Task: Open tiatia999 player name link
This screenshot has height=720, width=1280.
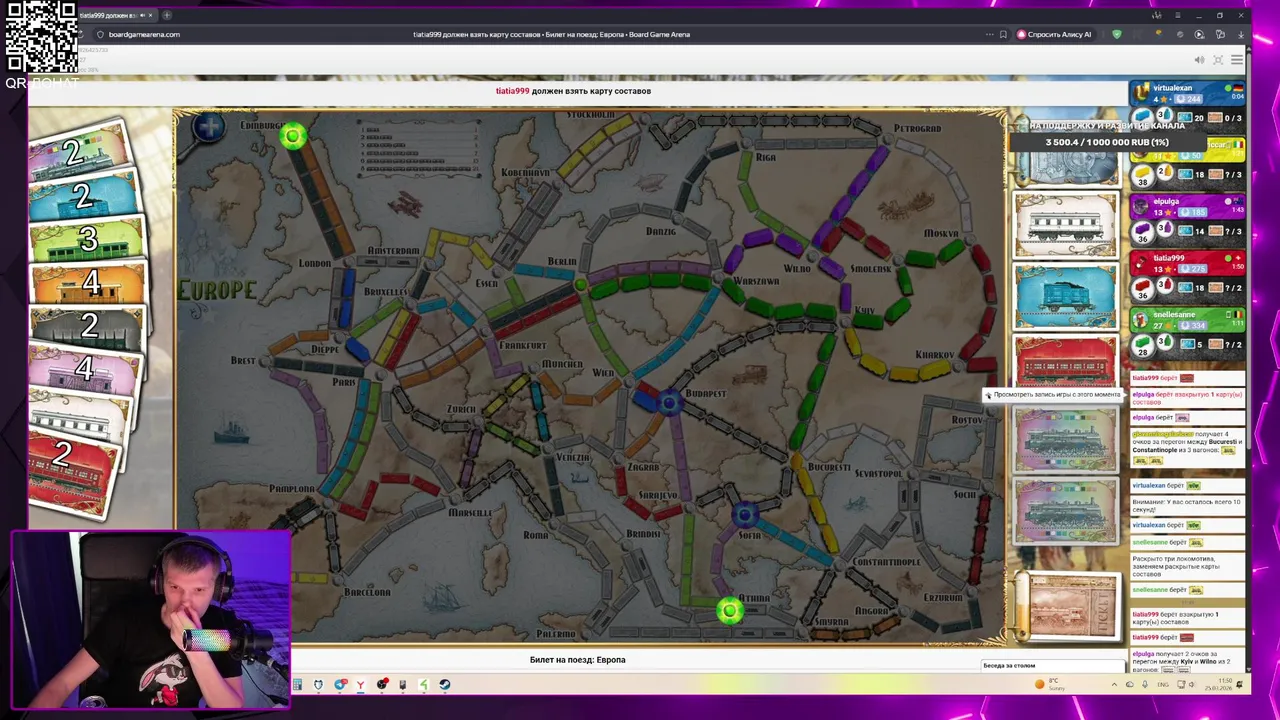Action: (x=1169, y=258)
